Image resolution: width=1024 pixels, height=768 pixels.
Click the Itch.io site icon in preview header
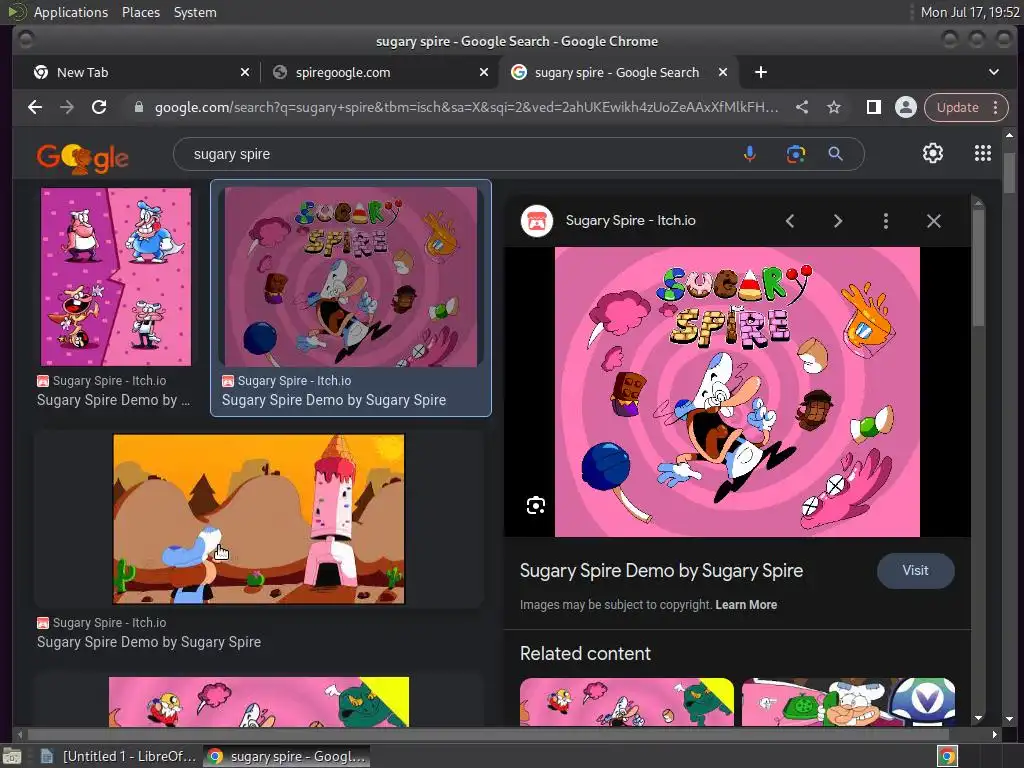pos(537,221)
